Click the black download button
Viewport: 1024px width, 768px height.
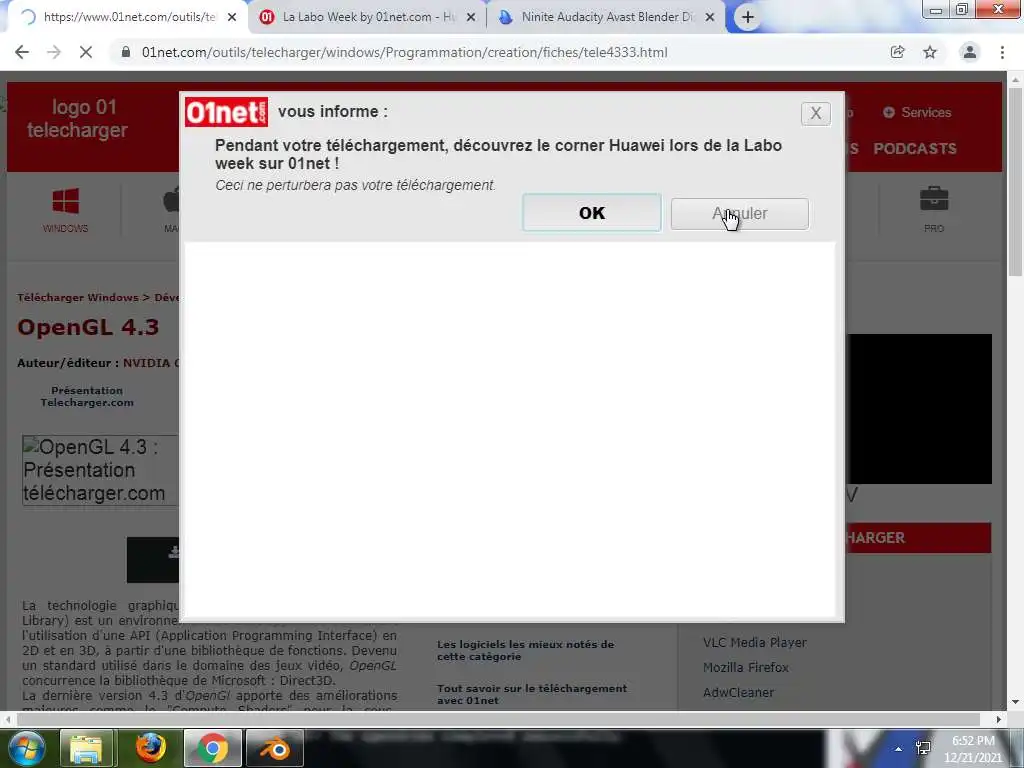[153, 560]
